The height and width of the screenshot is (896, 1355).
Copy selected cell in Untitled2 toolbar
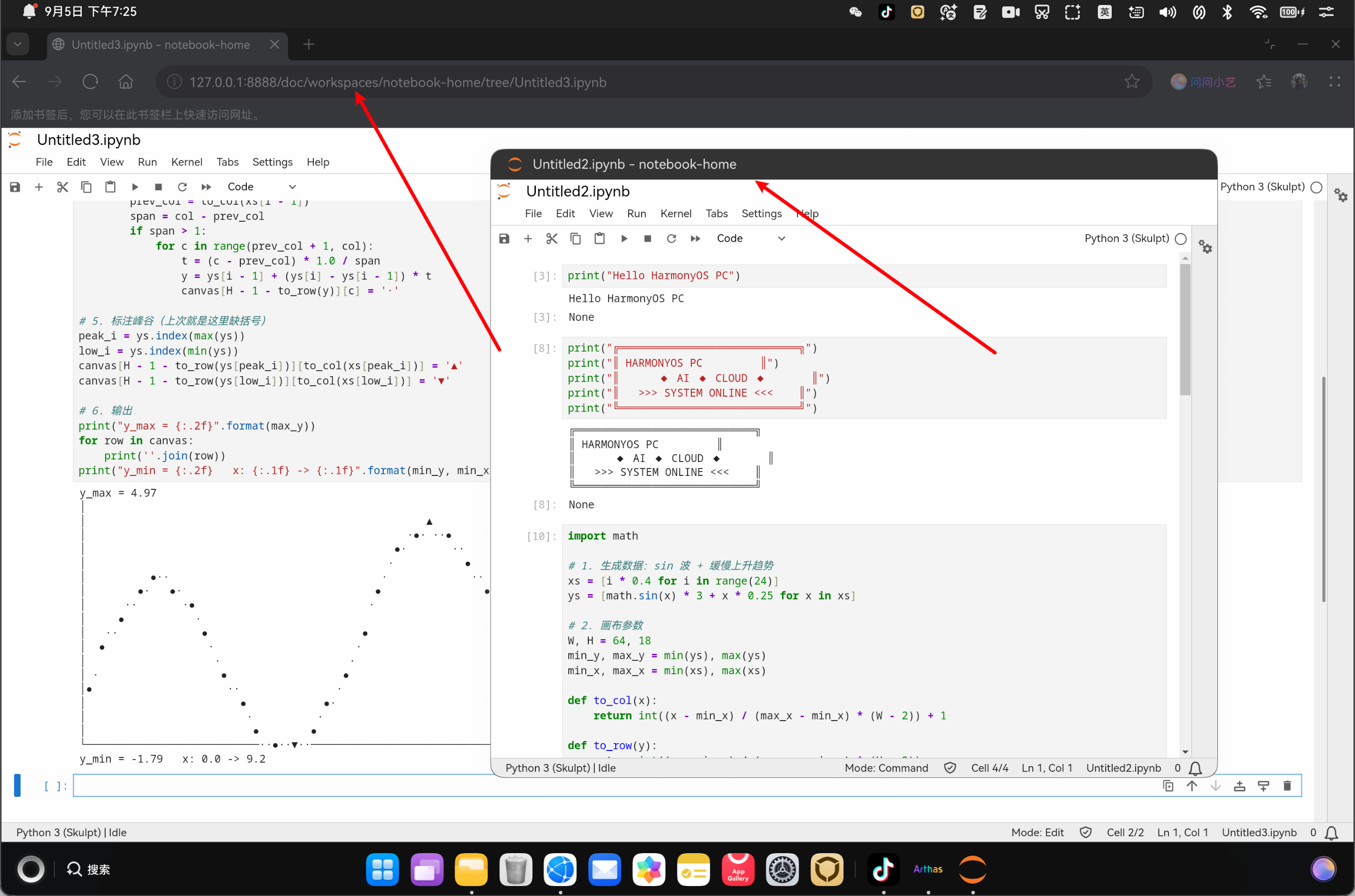575,238
